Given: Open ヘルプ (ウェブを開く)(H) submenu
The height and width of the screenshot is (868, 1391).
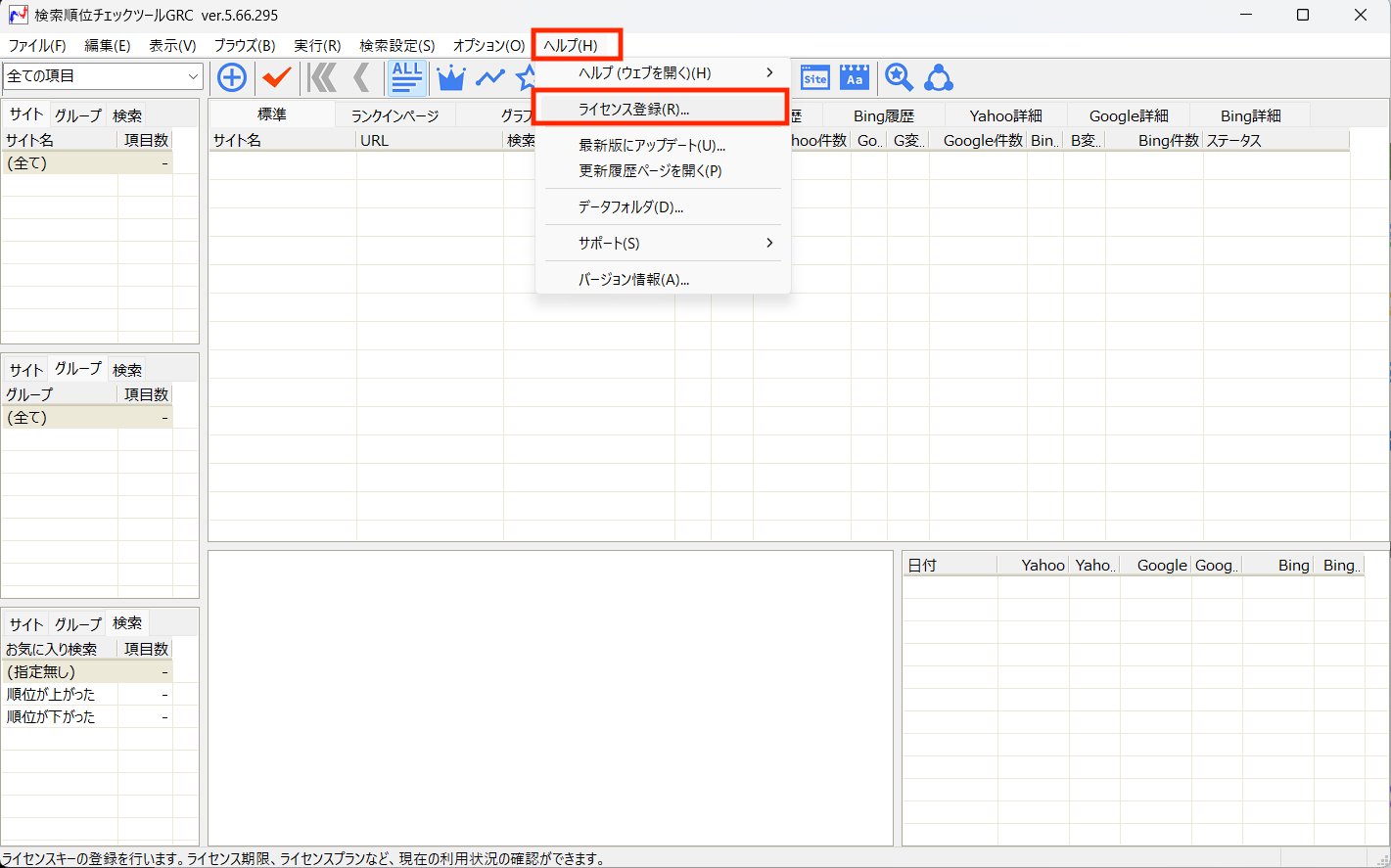Looking at the screenshot, I should (663, 72).
